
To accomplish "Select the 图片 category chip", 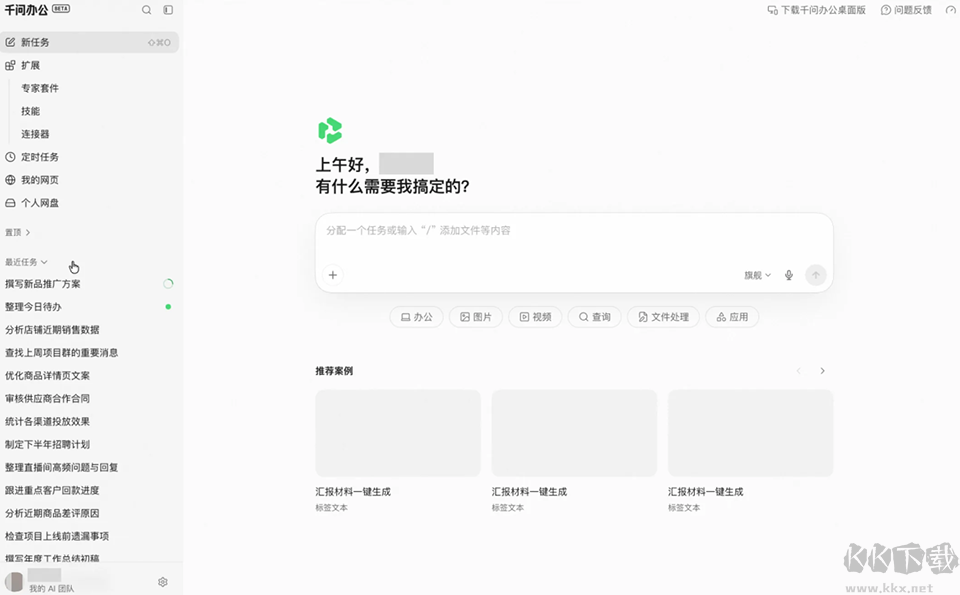I will 476,317.
